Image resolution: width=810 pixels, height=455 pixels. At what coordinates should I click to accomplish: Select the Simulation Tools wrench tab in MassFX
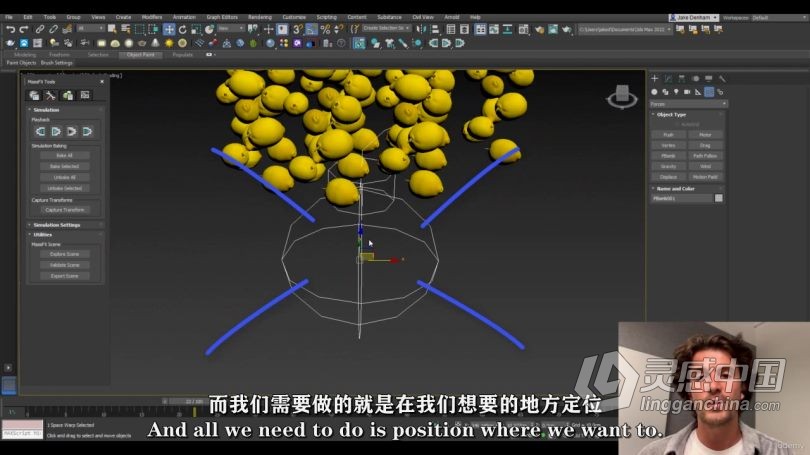[x=51, y=96]
